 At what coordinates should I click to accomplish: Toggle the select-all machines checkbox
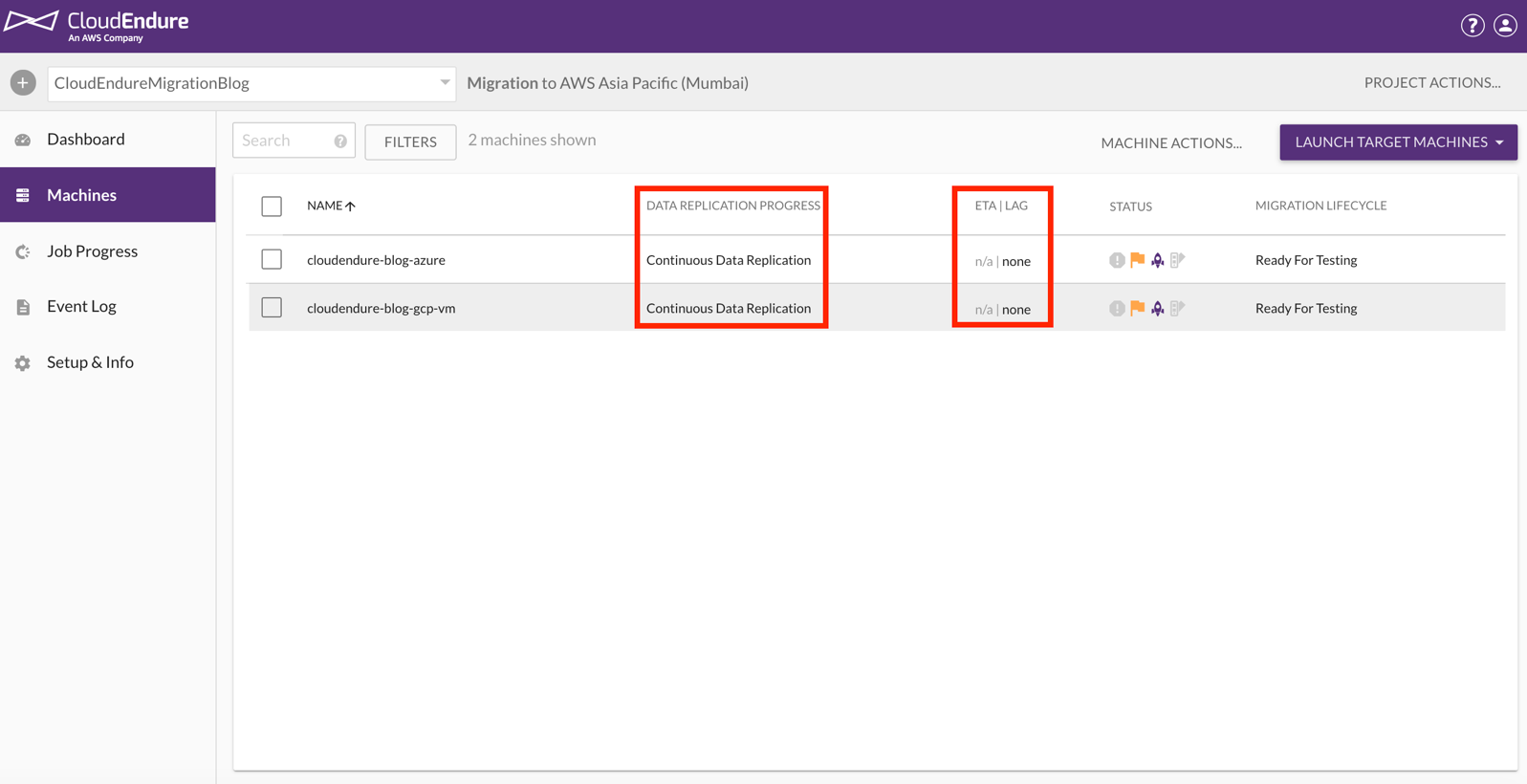coord(272,206)
